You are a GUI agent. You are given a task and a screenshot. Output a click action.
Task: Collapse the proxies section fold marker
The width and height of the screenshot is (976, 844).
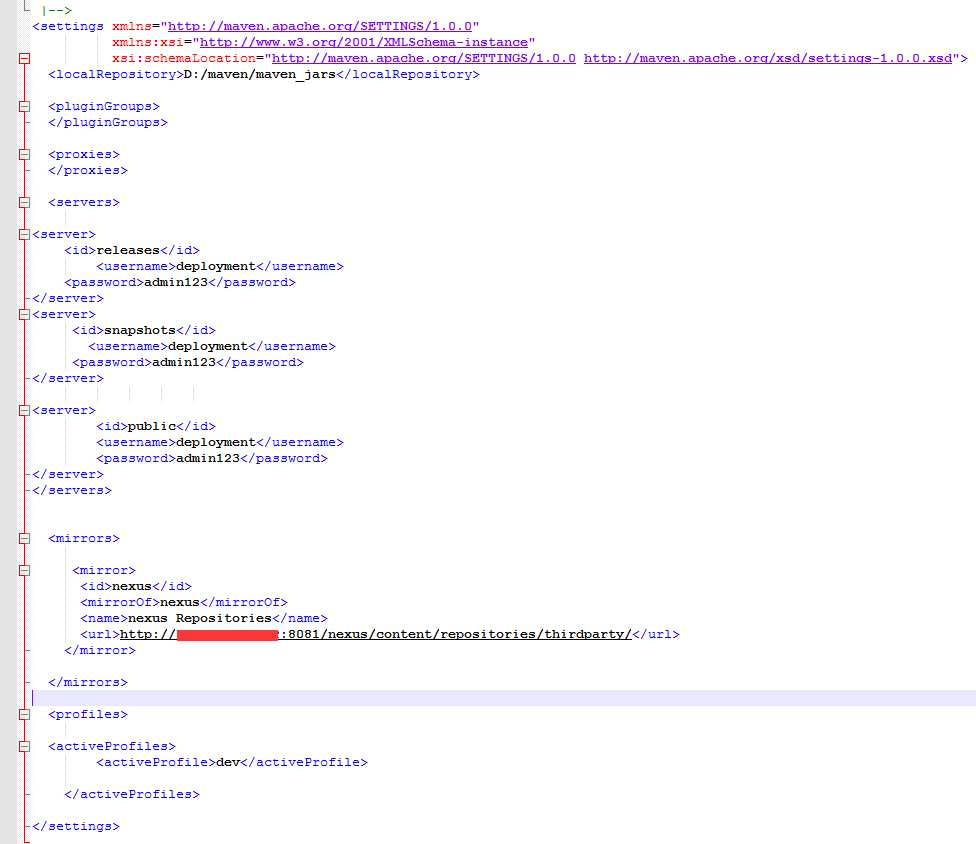point(24,154)
